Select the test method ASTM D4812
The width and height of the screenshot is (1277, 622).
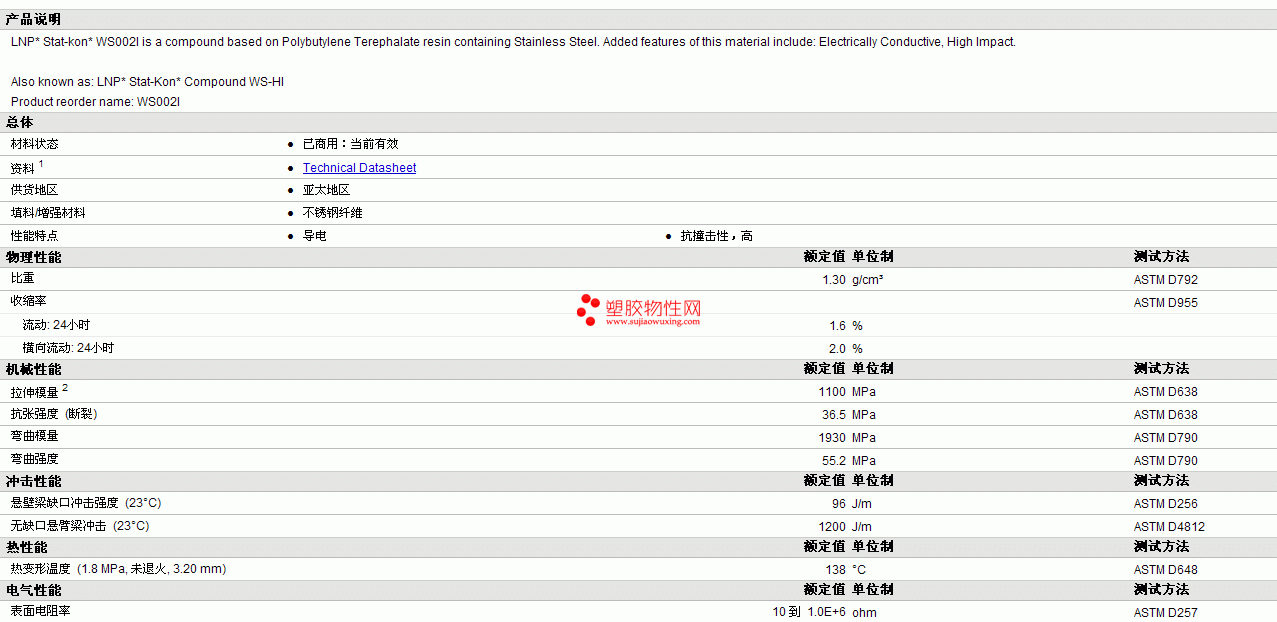[x=1170, y=527]
